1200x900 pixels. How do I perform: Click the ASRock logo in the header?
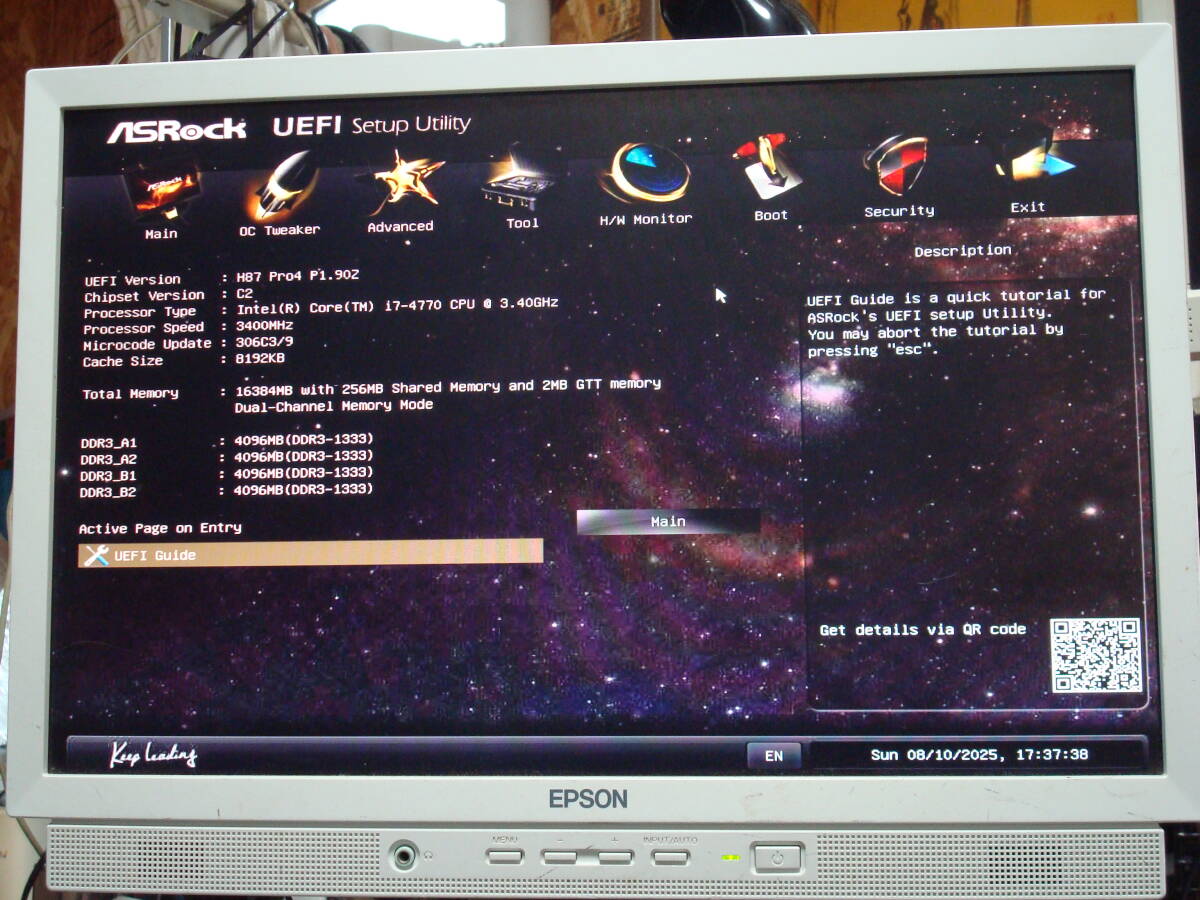(177, 130)
